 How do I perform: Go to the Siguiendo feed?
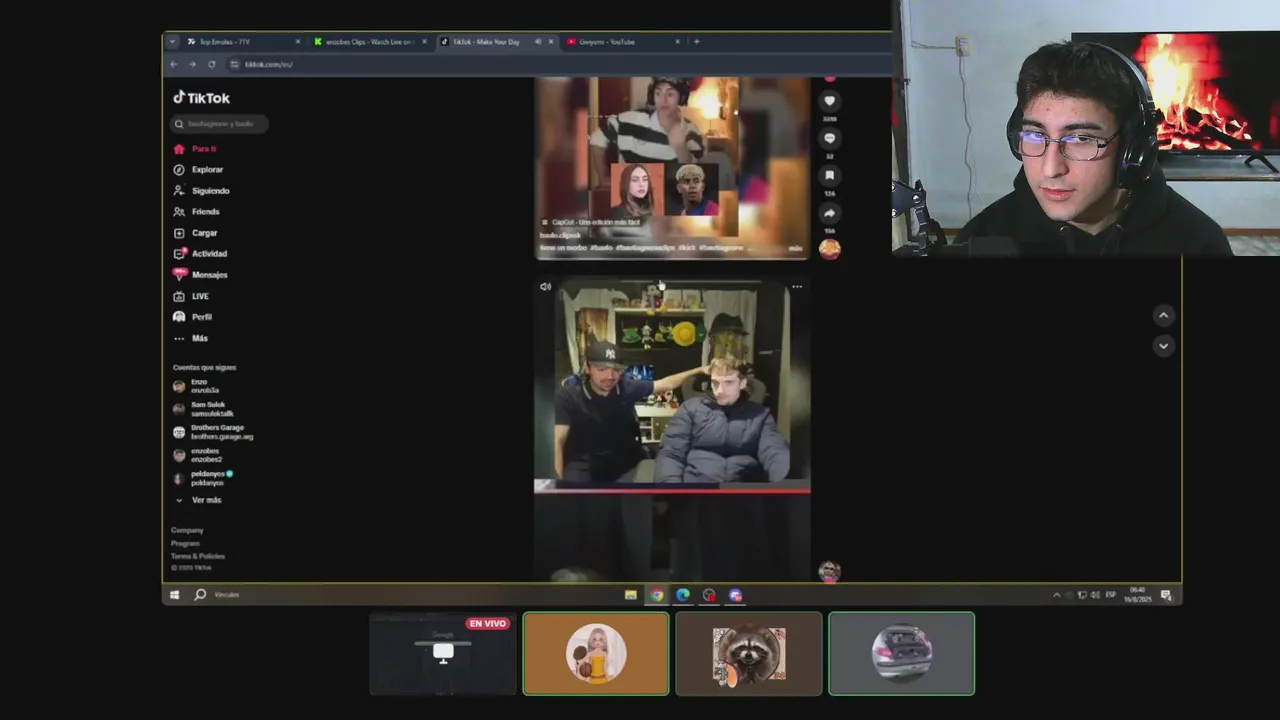click(201, 191)
